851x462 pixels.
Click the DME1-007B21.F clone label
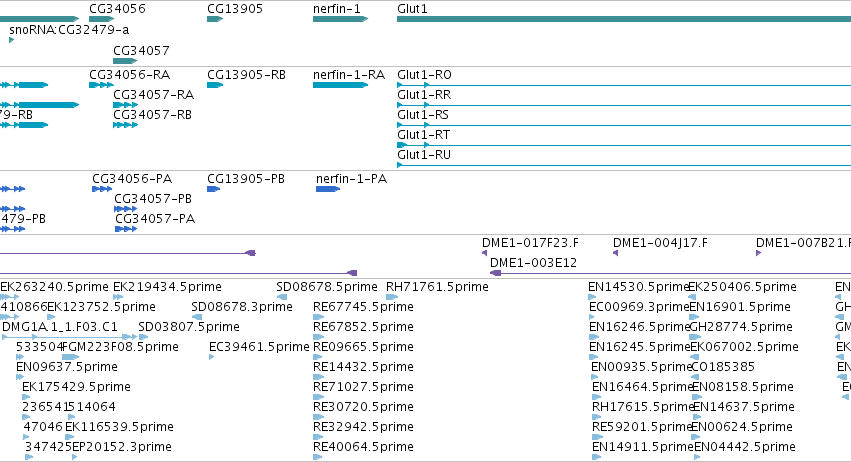(803, 243)
